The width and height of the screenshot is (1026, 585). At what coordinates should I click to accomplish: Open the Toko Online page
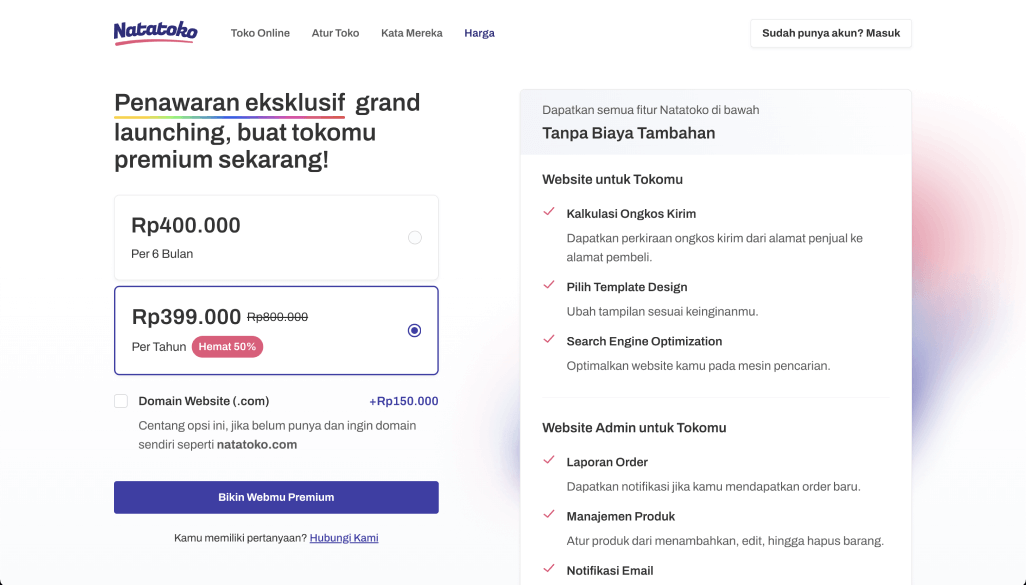pyautogui.click(x=260, y=33)
